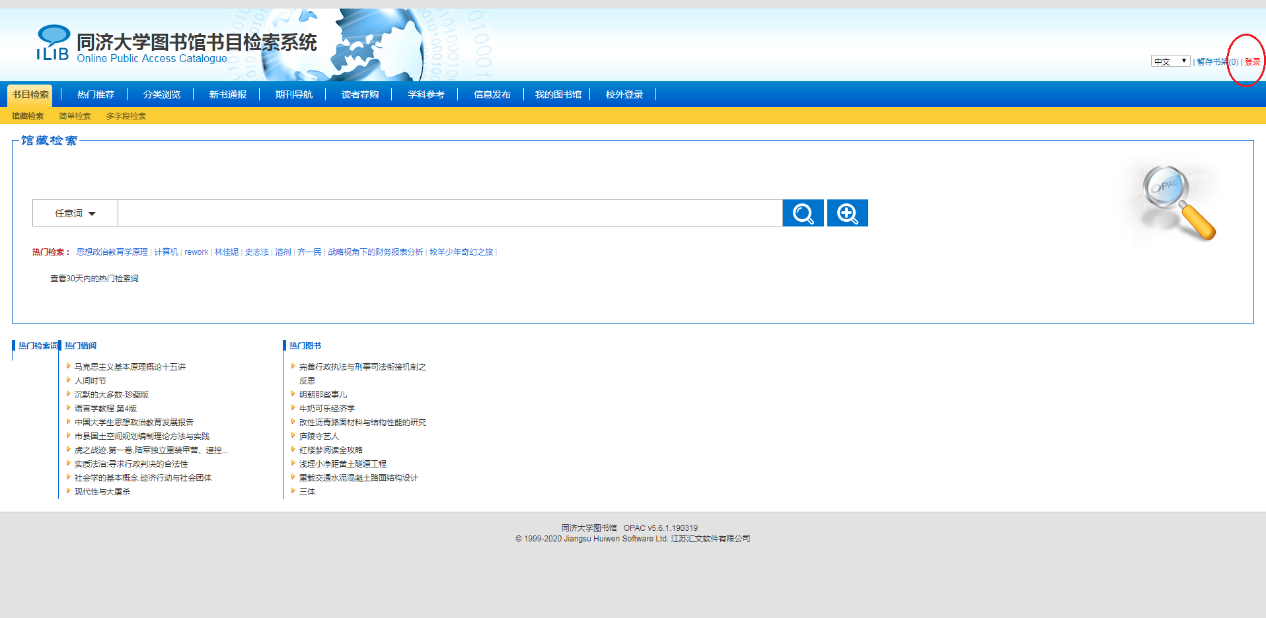Viewport: 1266px width, 618px height.
Task: Open borrowed book 语言学教程.第4版
Action: click(x=105, y=409)
